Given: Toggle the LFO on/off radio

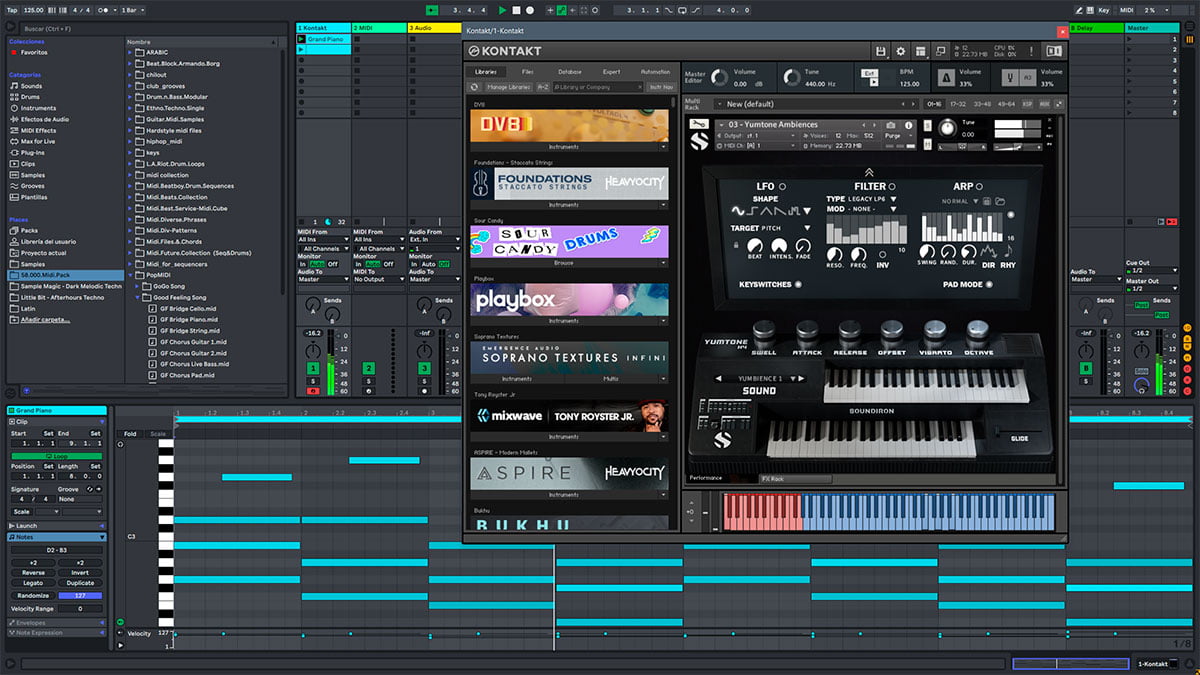Looking at the screenshot, I should click(x=782, y=186).
